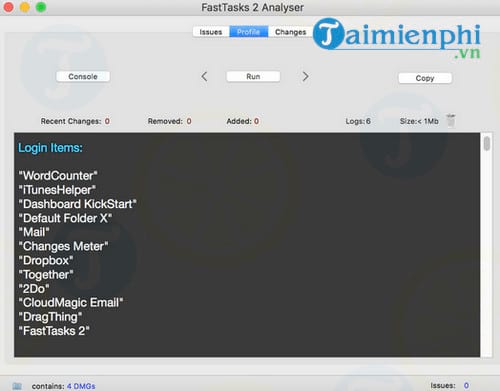Copy the log with Copy button

(425, 78)
